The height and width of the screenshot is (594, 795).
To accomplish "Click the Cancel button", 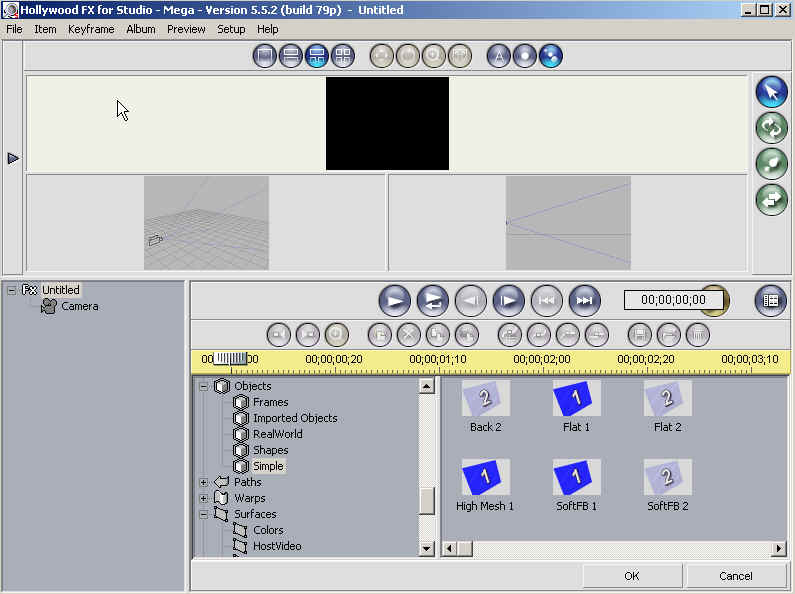I will pos(736,576).
